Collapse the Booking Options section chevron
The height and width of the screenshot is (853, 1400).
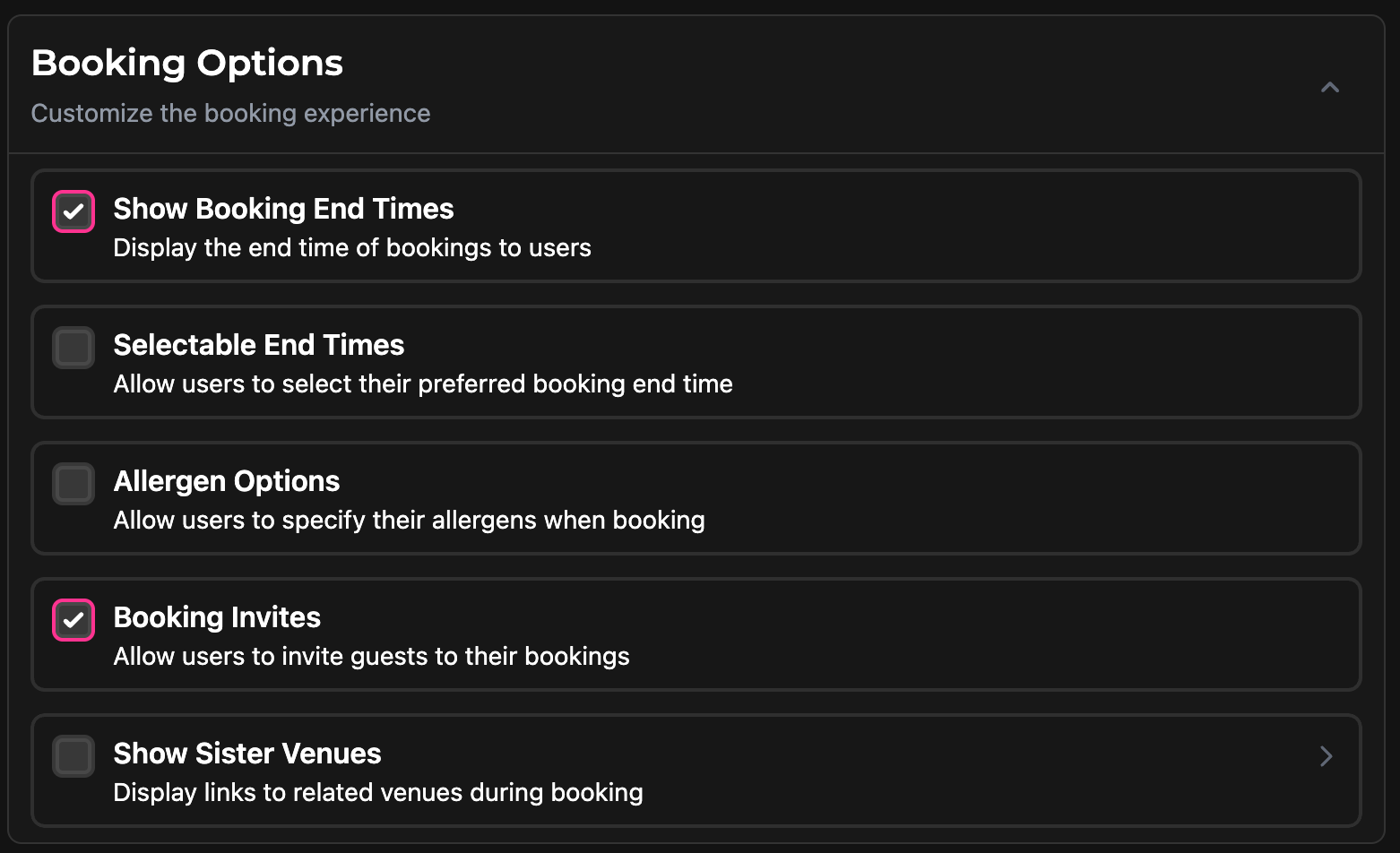1330,88
